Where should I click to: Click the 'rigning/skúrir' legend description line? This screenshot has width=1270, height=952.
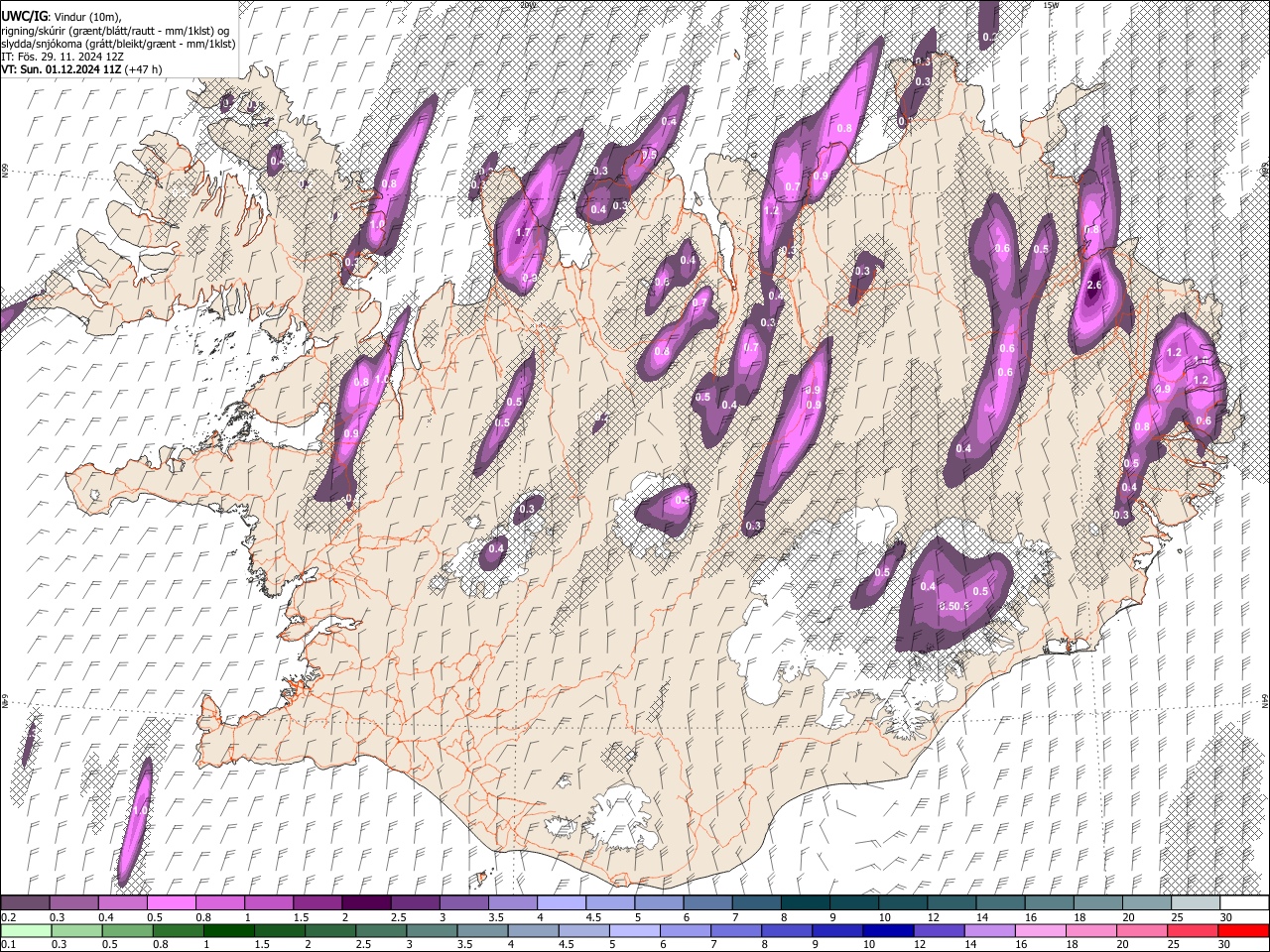pyautogui.click(x=115, y=30)
